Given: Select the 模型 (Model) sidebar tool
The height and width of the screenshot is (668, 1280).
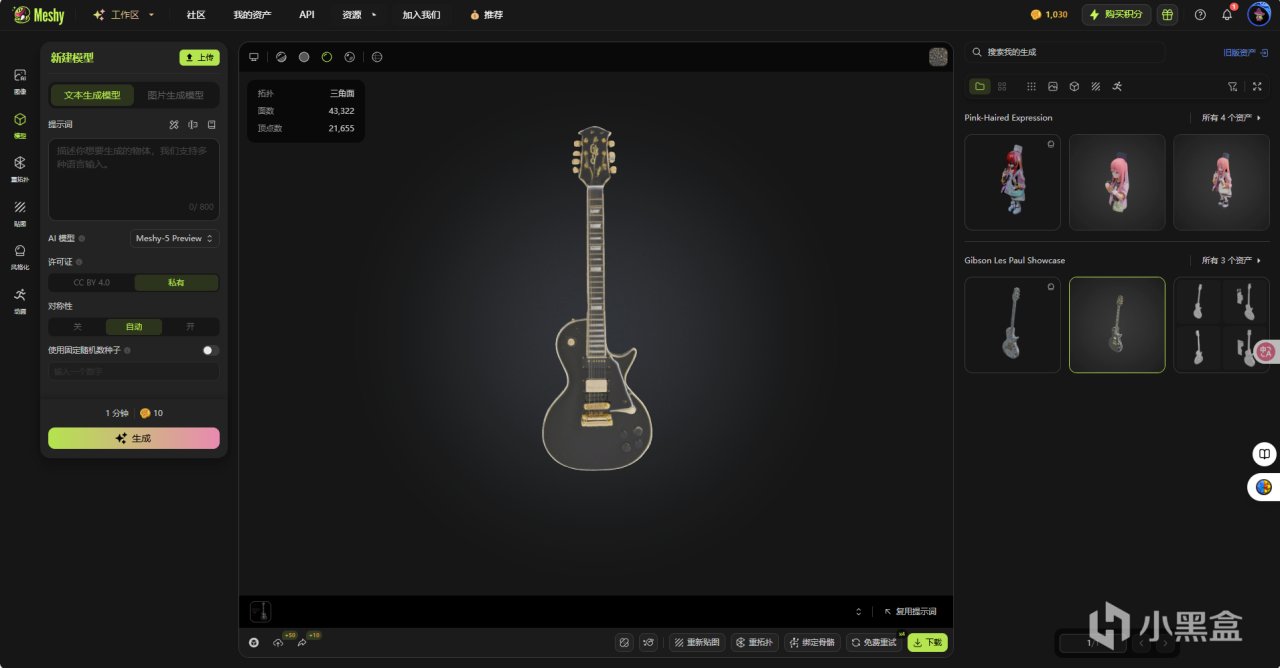Looking at the screenshot, I should [20, 124].
